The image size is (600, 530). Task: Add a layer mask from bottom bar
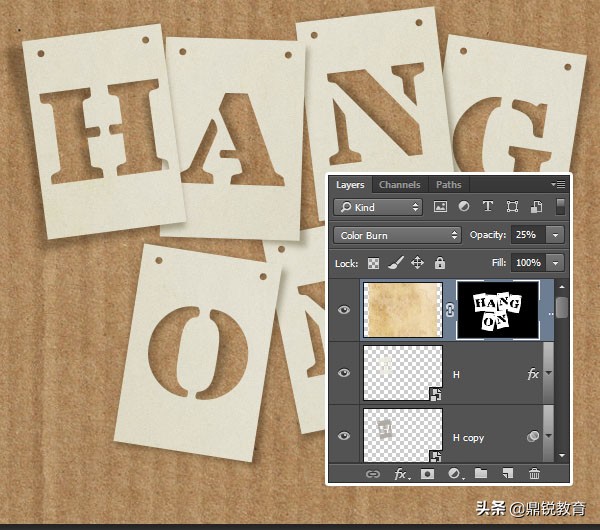coord(427,473)
